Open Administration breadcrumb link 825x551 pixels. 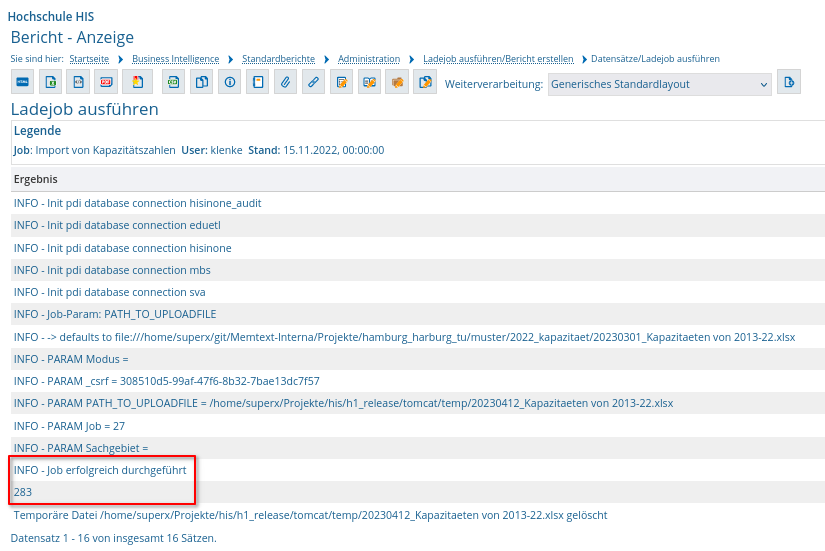pos(369,59)
